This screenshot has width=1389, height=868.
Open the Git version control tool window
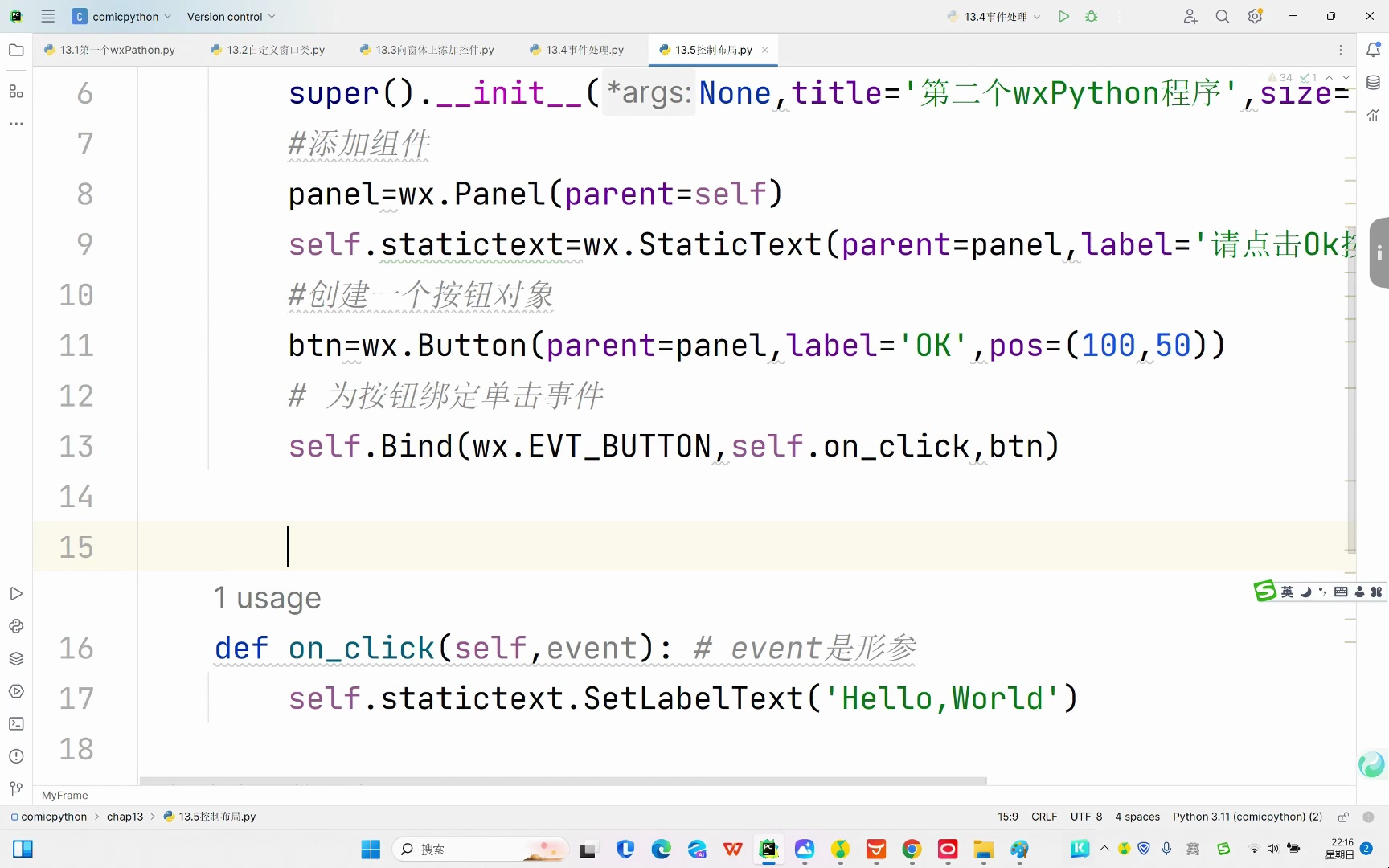(x=16, y=788)
